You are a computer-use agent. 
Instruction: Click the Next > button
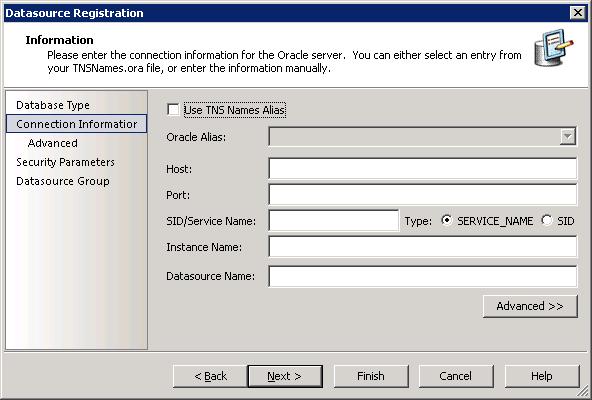coord(285,376)
